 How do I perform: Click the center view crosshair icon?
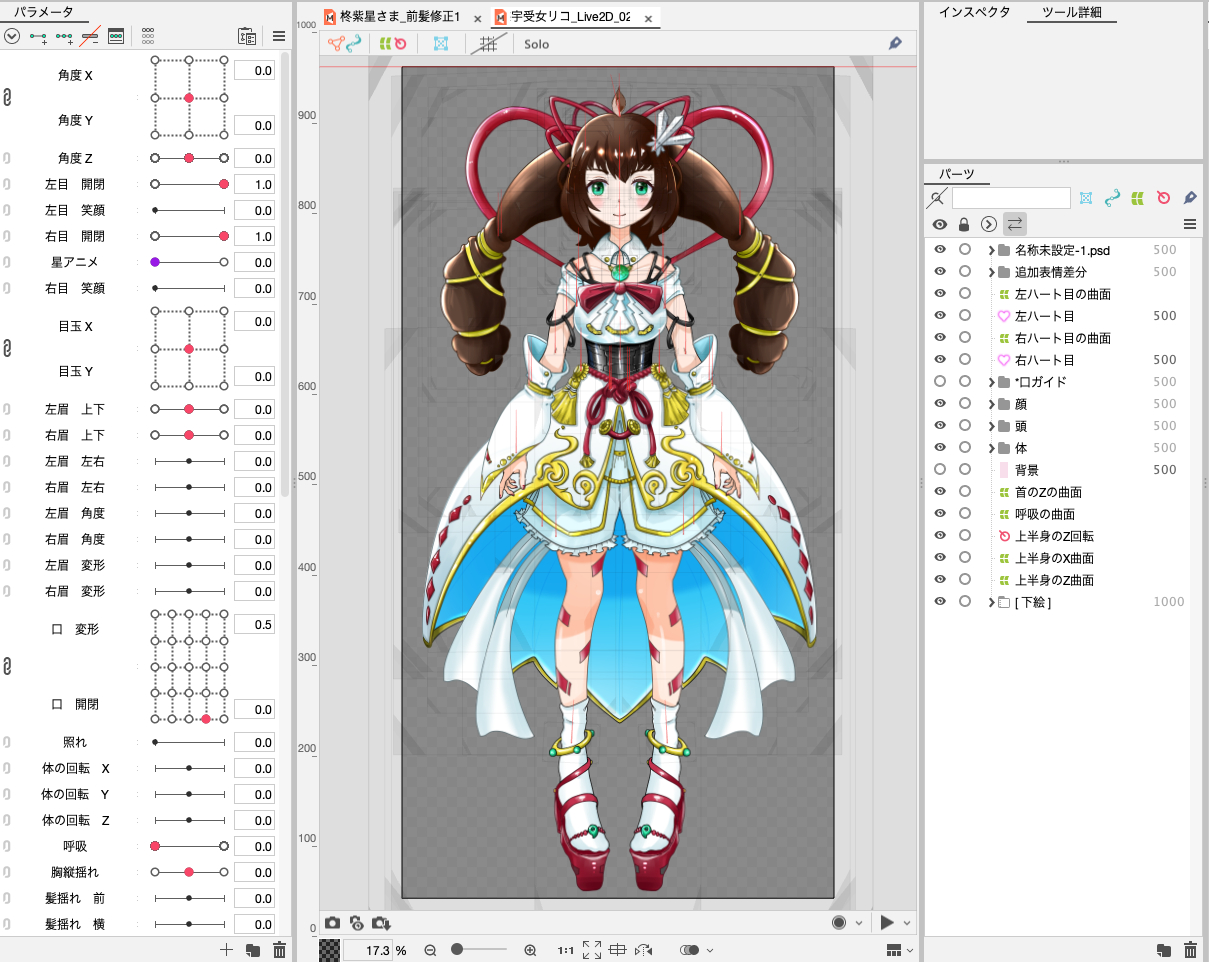click(x=617, y=950)
